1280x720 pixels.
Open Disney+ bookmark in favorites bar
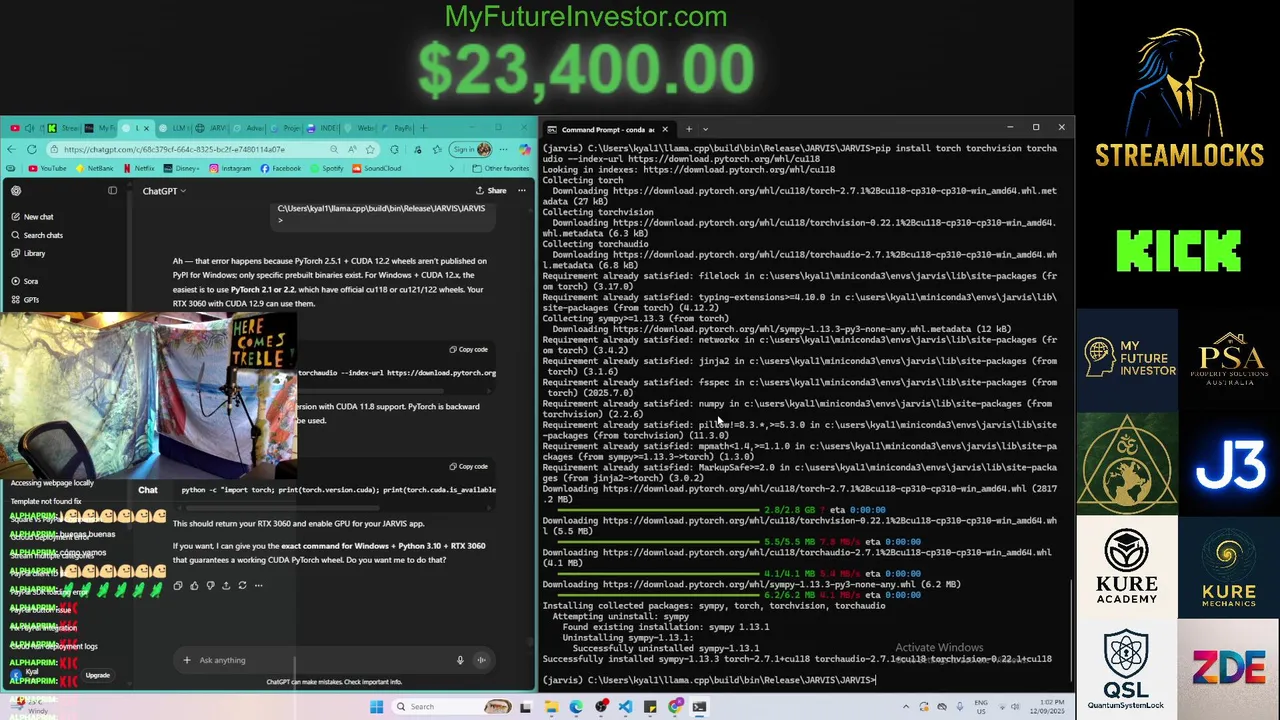tap(182, 168)
